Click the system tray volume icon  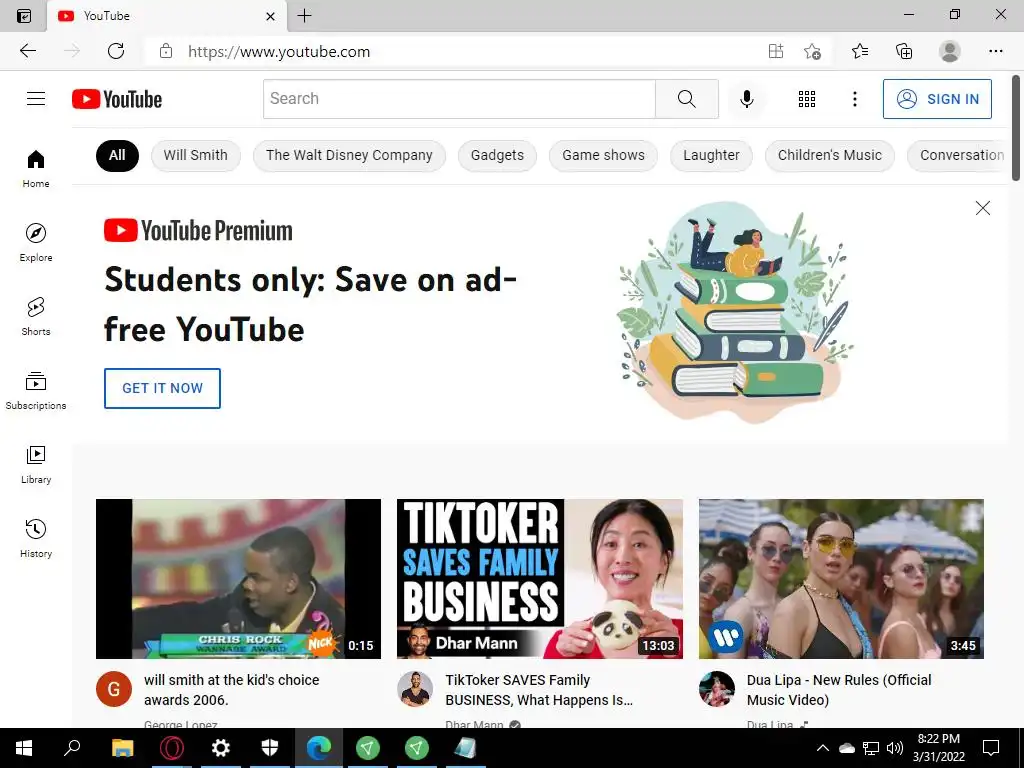pyautogui.click(x=895, y=748)
